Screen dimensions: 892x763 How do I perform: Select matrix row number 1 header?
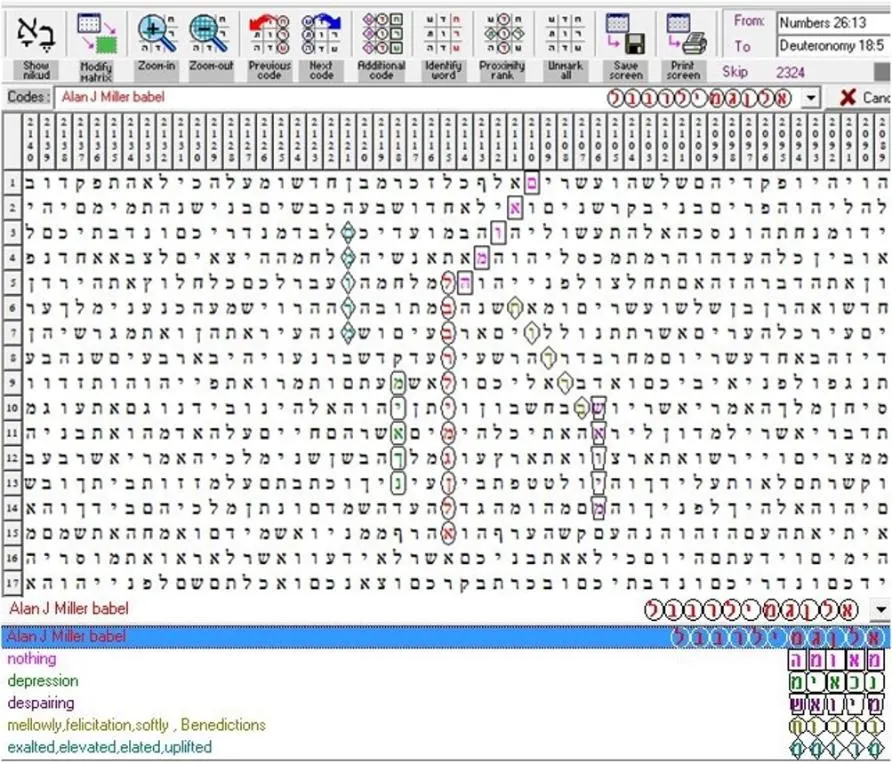coord(13,183)
